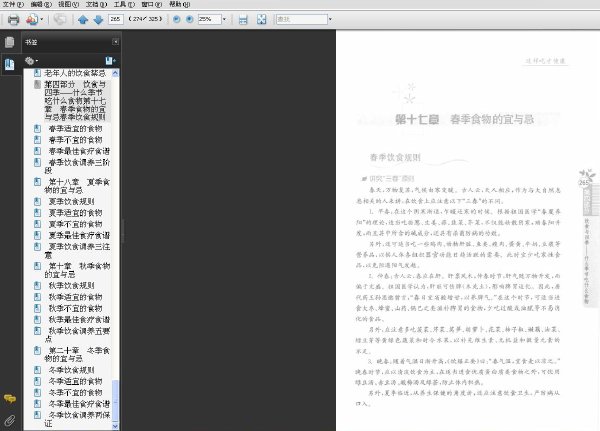The width and height of the screenshot is (600, 431).
Task: Open the 文件 (File) menu
Action: coord(13,4)
